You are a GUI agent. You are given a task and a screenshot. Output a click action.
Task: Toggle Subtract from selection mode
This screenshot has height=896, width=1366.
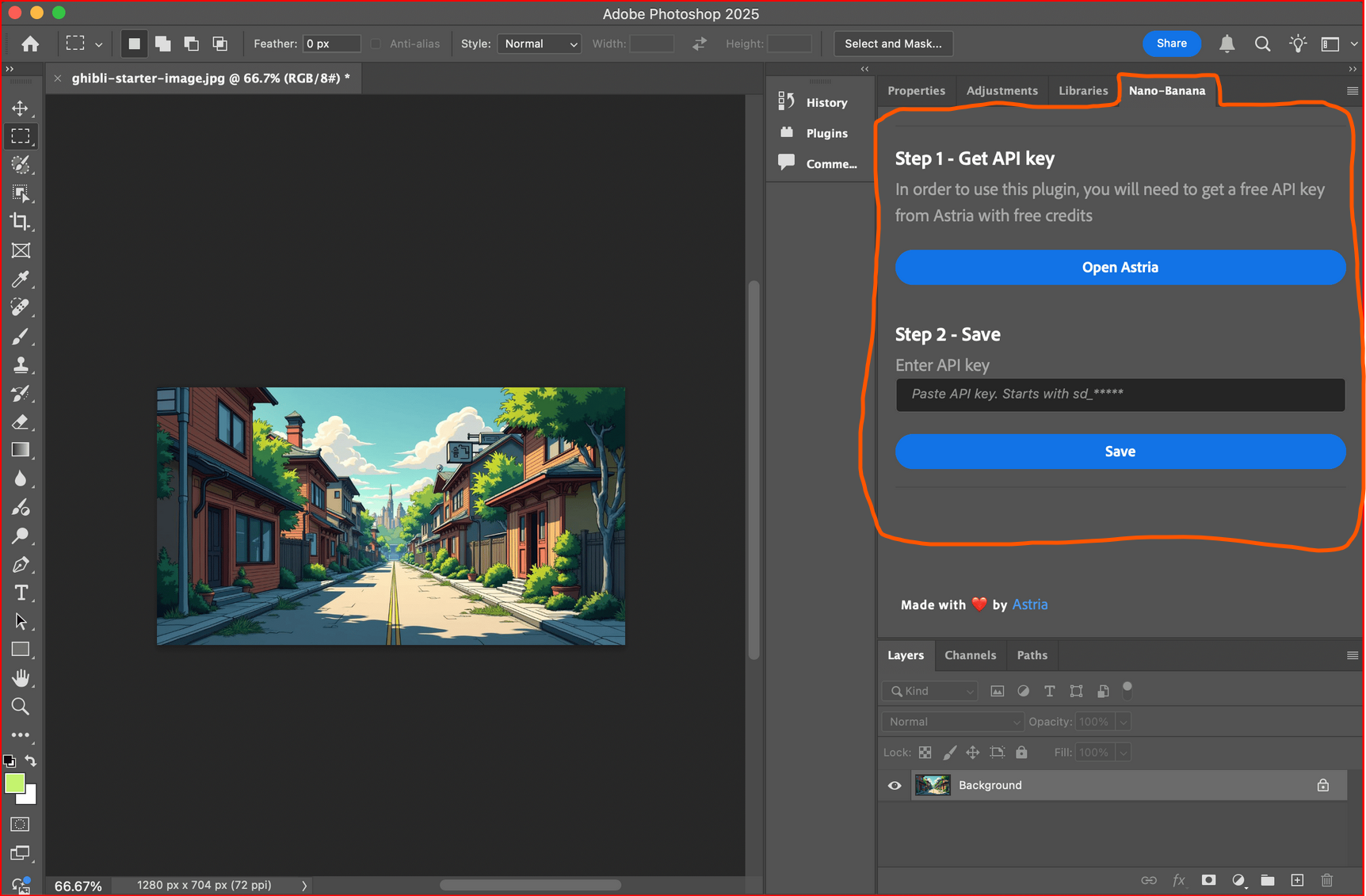coord(191,44)
